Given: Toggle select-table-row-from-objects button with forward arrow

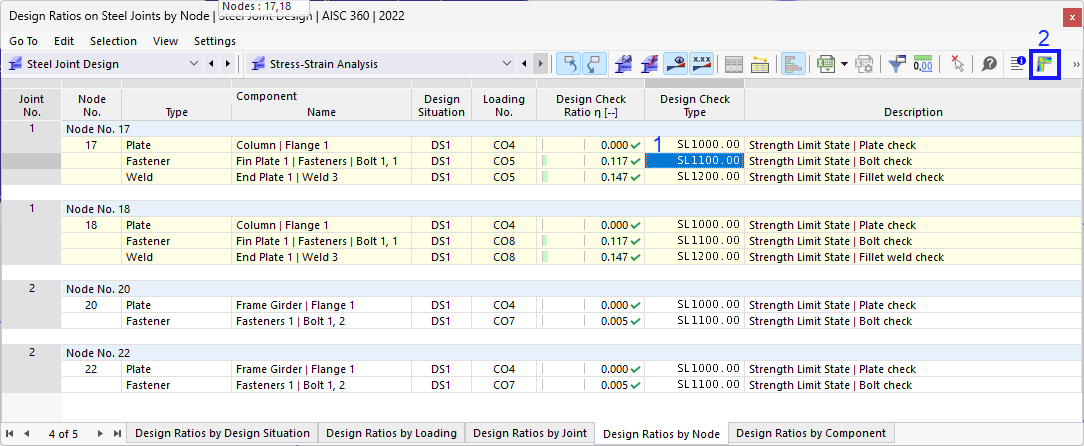Looking at the screenshot, I should 595,64.
